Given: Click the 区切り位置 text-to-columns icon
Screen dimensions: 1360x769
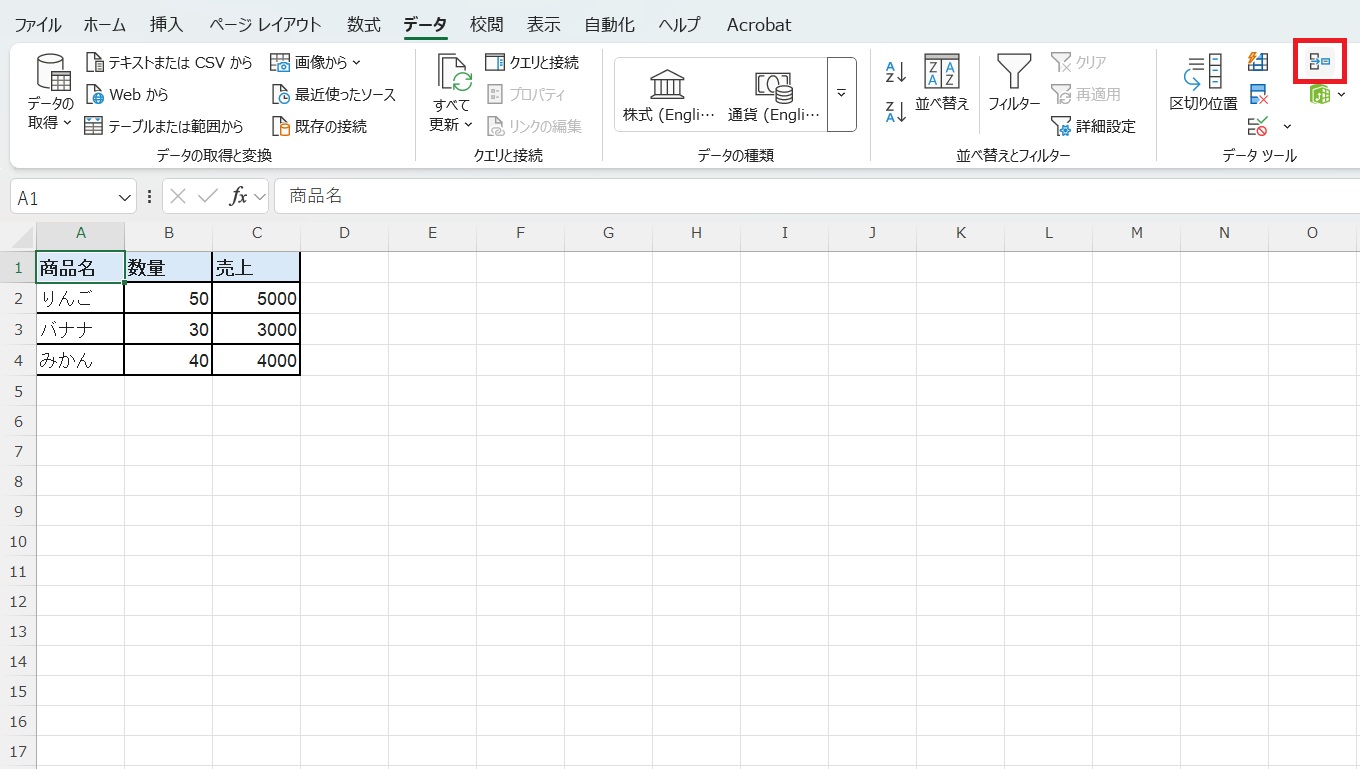Looking at the screenshot, I should [x=1203, y=83].
